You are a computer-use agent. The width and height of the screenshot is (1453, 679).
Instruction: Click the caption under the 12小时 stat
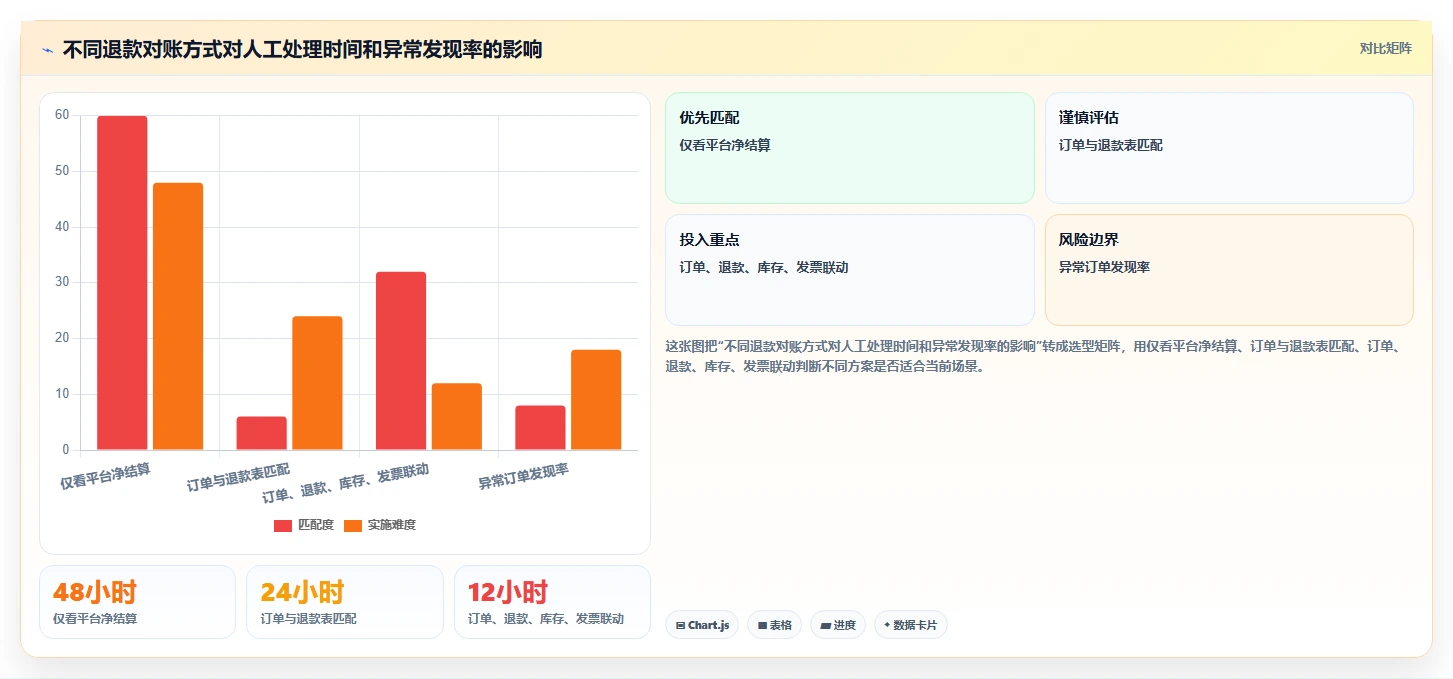(x=546, y=619)
